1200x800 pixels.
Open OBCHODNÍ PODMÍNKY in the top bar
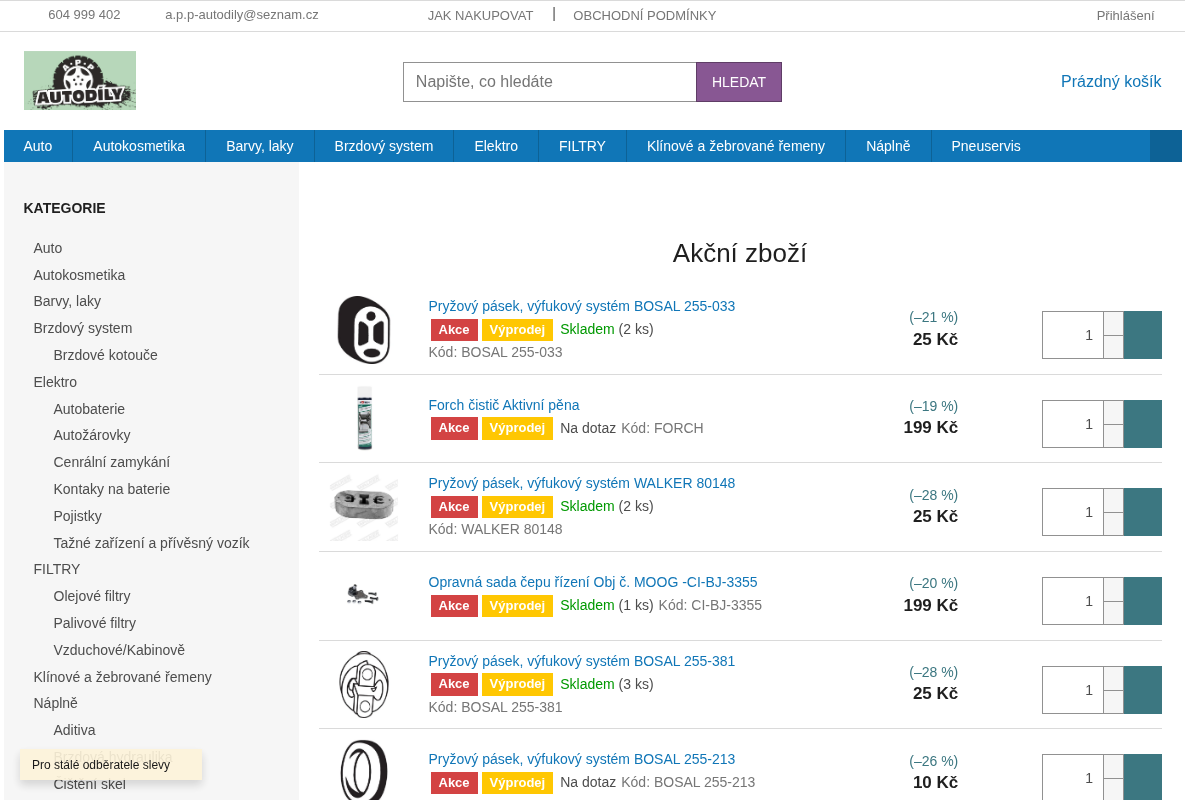coord(644,15)
